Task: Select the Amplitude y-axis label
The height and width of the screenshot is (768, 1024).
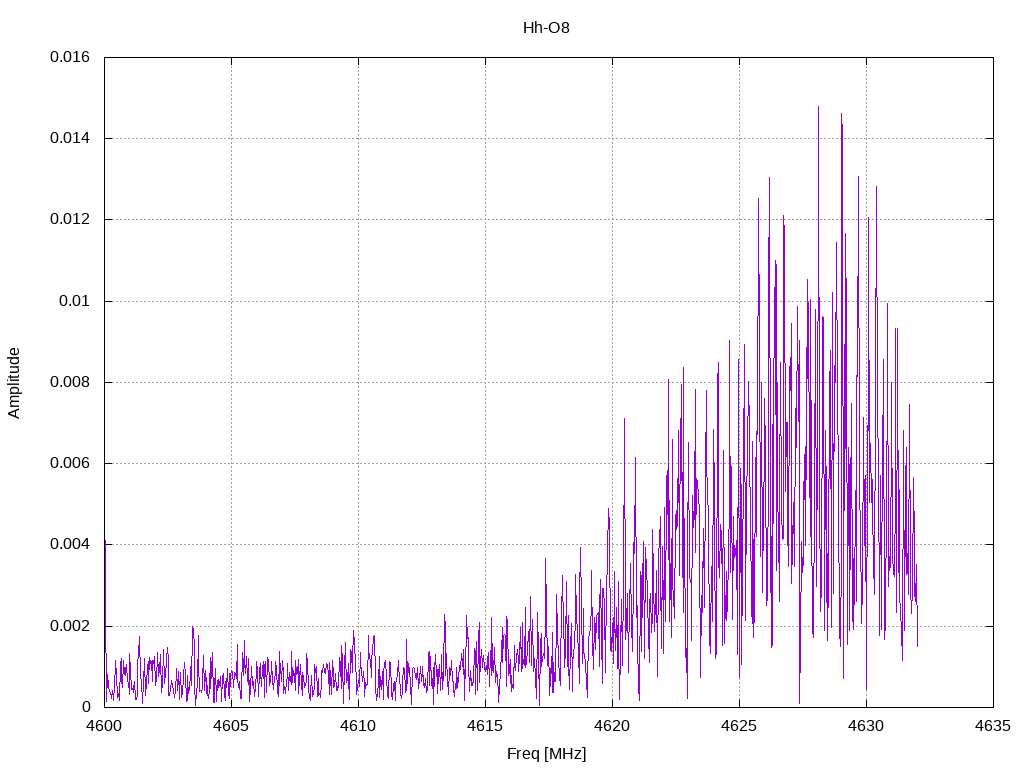Action: [14, 383]
